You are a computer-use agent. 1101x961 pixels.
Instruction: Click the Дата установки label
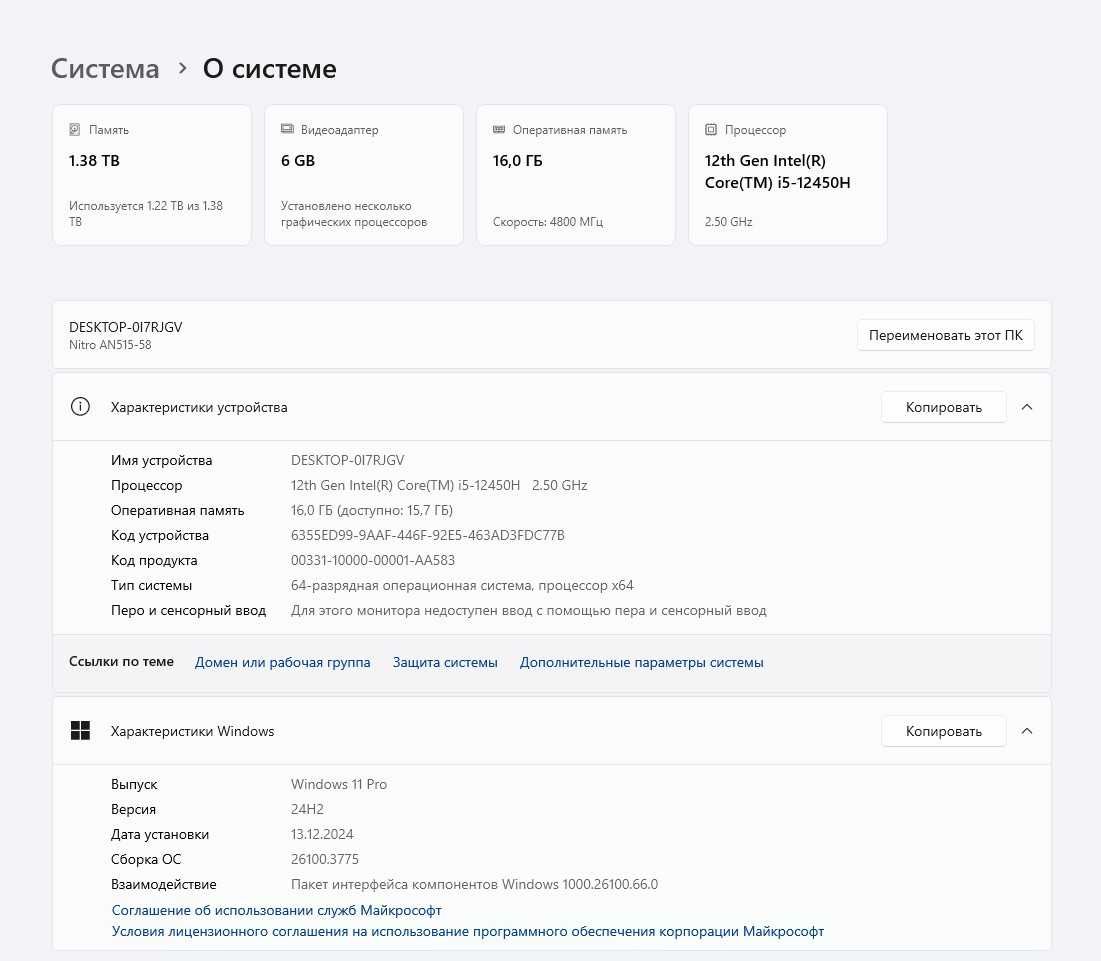(x=159, y=834)
